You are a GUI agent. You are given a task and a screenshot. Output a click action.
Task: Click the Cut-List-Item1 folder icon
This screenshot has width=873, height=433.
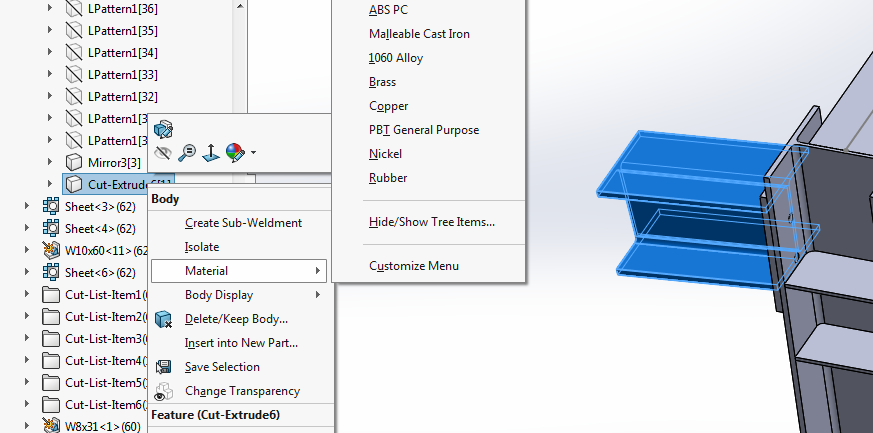click(51, 295)
